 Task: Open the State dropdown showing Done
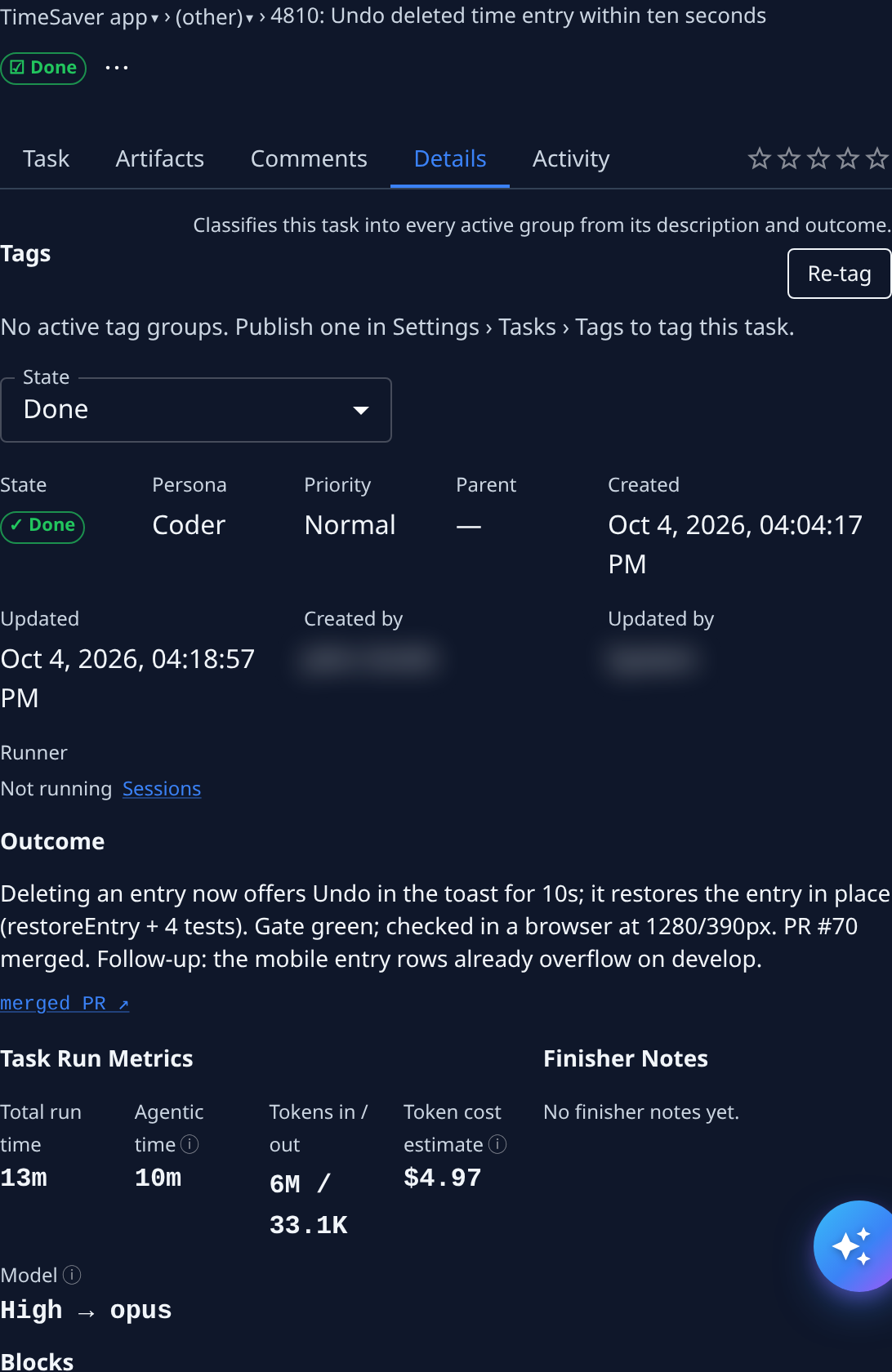click(x=196, y=410)
